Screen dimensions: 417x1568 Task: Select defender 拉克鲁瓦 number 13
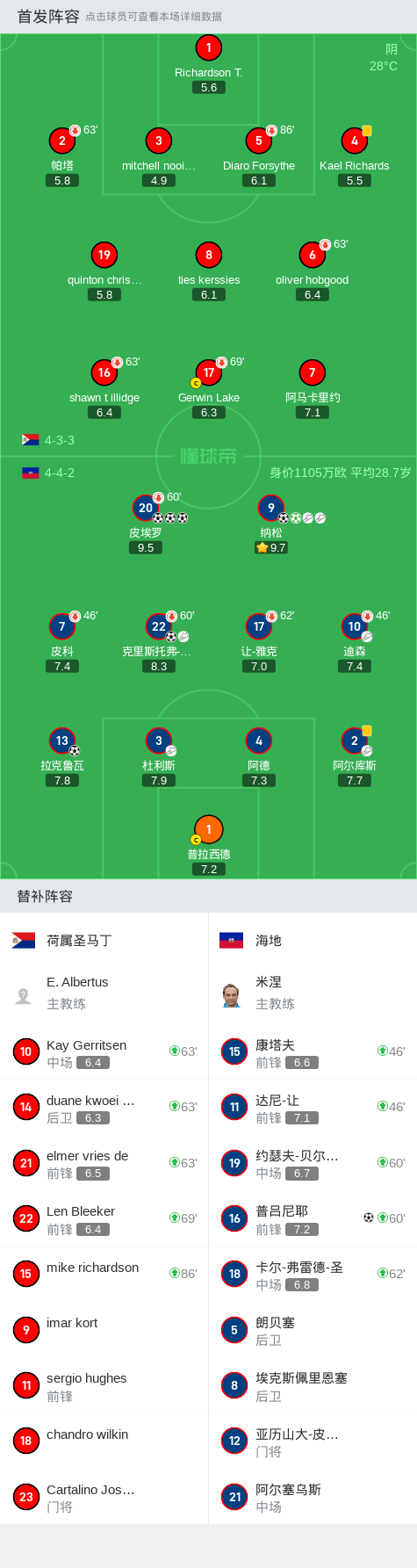tap(62, 741)
